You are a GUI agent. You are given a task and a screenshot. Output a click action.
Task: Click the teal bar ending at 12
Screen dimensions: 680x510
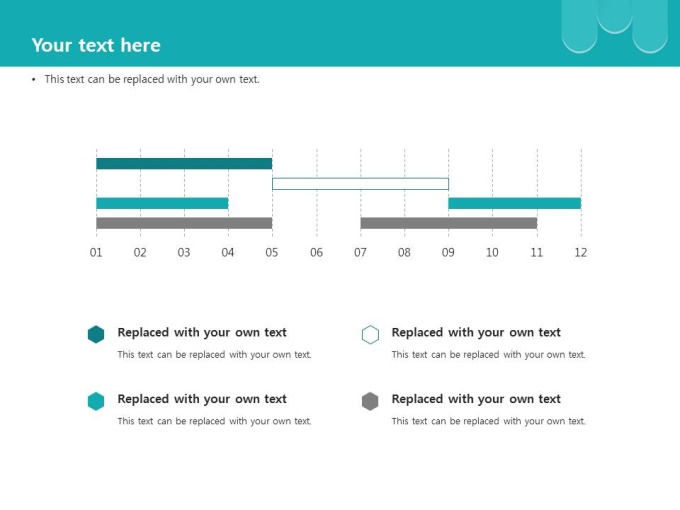[514, 203]
